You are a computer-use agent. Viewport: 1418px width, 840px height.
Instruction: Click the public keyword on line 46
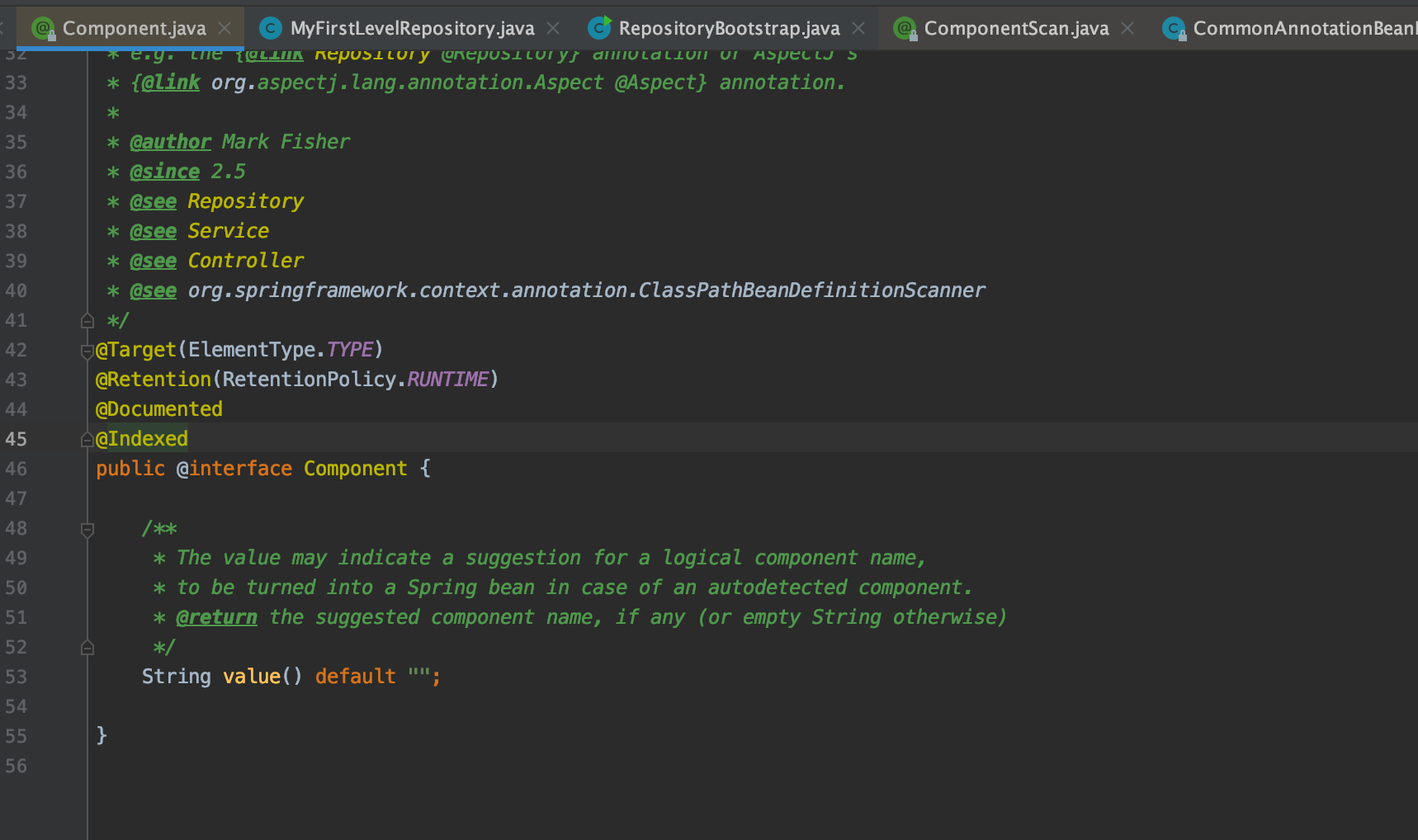coord(130,469)
